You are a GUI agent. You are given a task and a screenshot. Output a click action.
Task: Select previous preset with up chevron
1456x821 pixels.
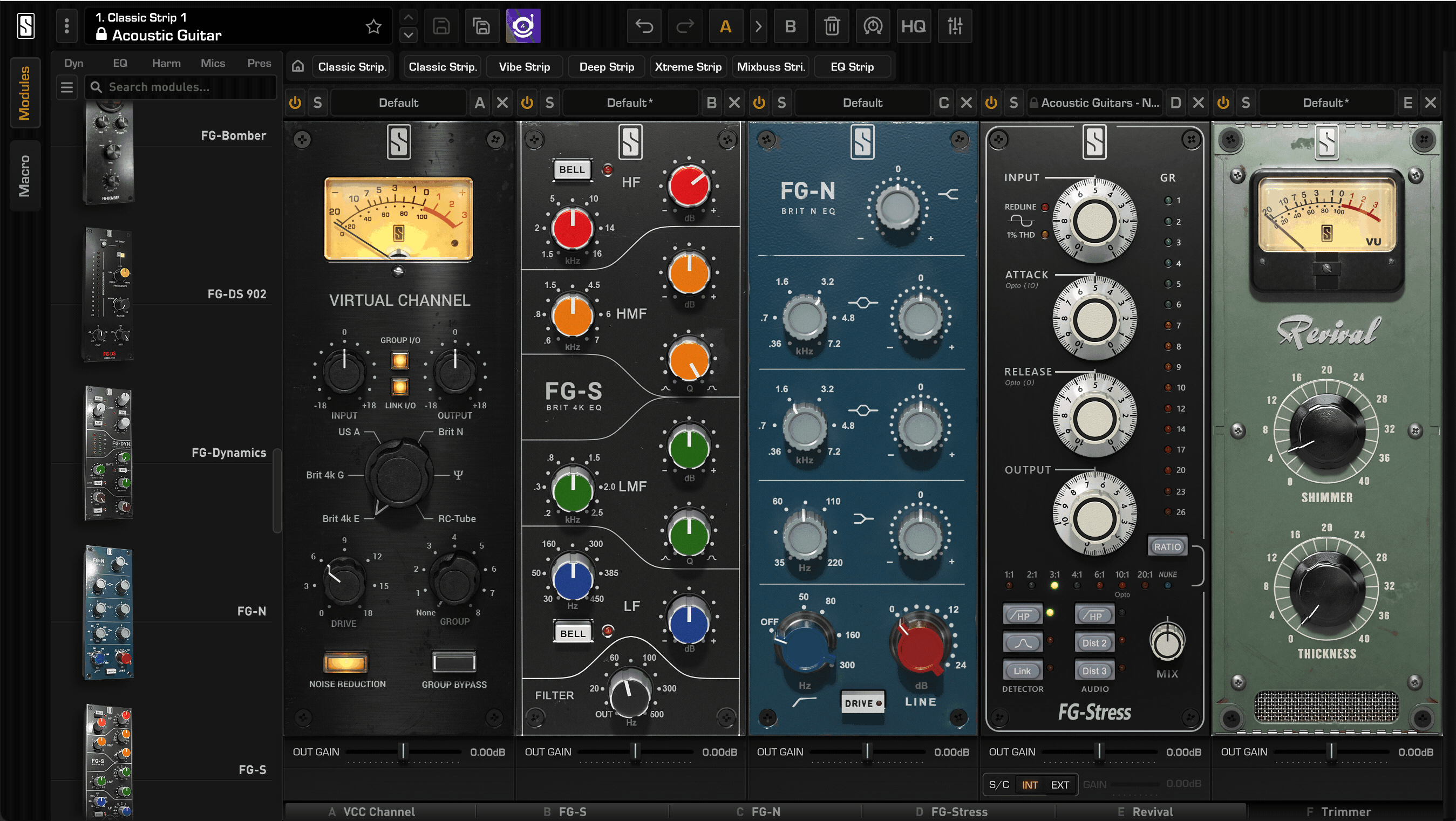[408, 17]
